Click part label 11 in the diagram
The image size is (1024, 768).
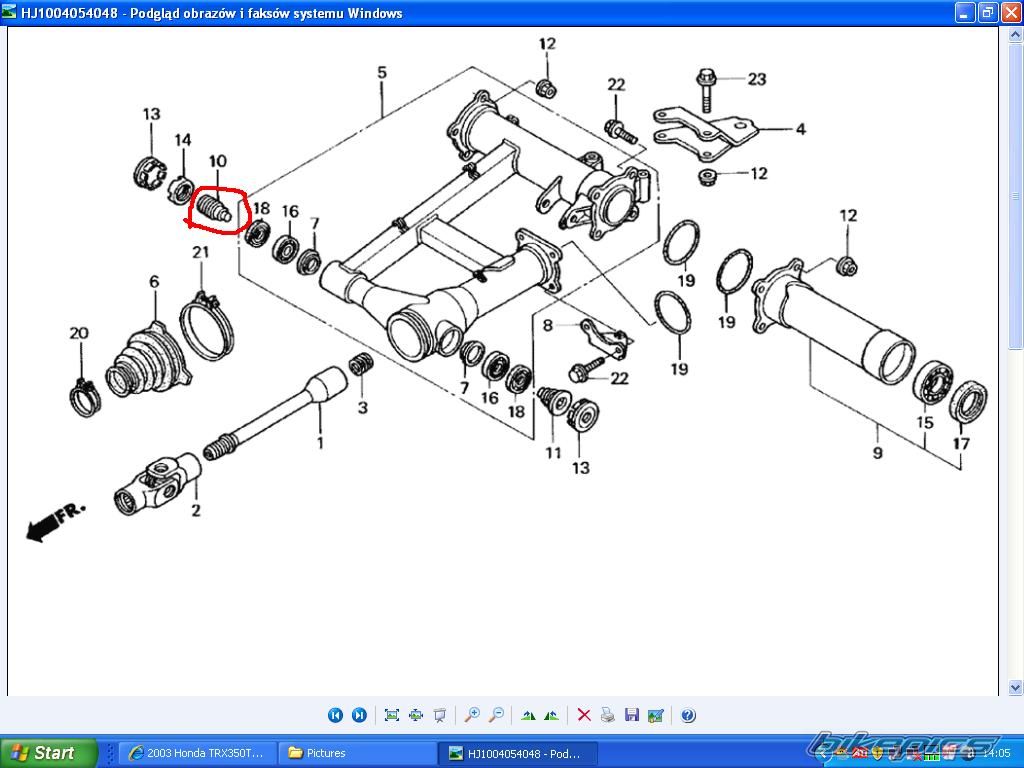click(553, 453)
